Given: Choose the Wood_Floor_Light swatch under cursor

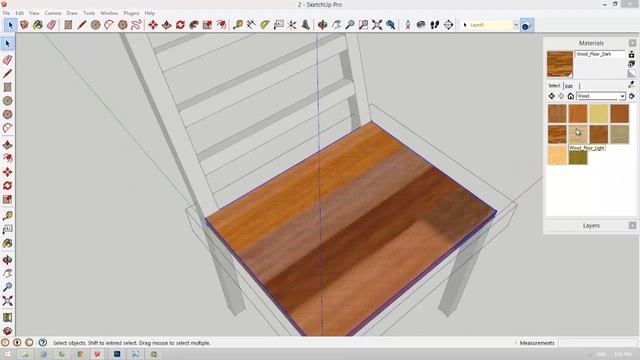Looking at the screenshot, I should click(578, 134).
